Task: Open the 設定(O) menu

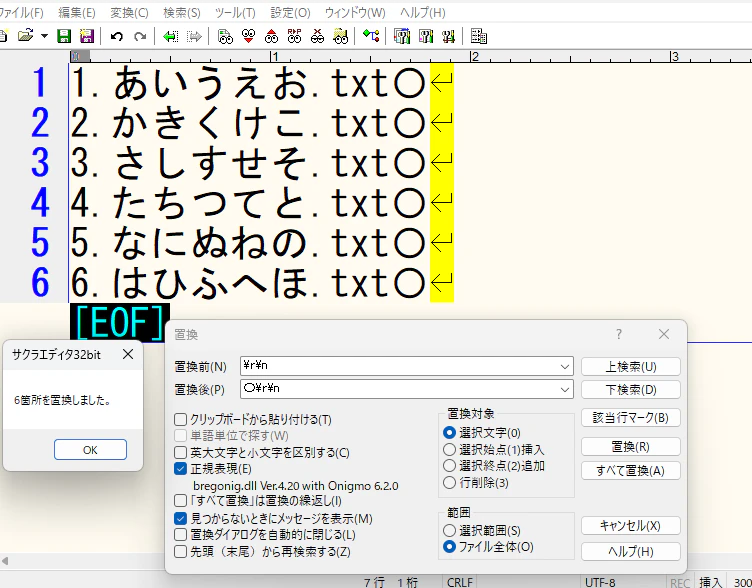Action: (x=291, y=12)
